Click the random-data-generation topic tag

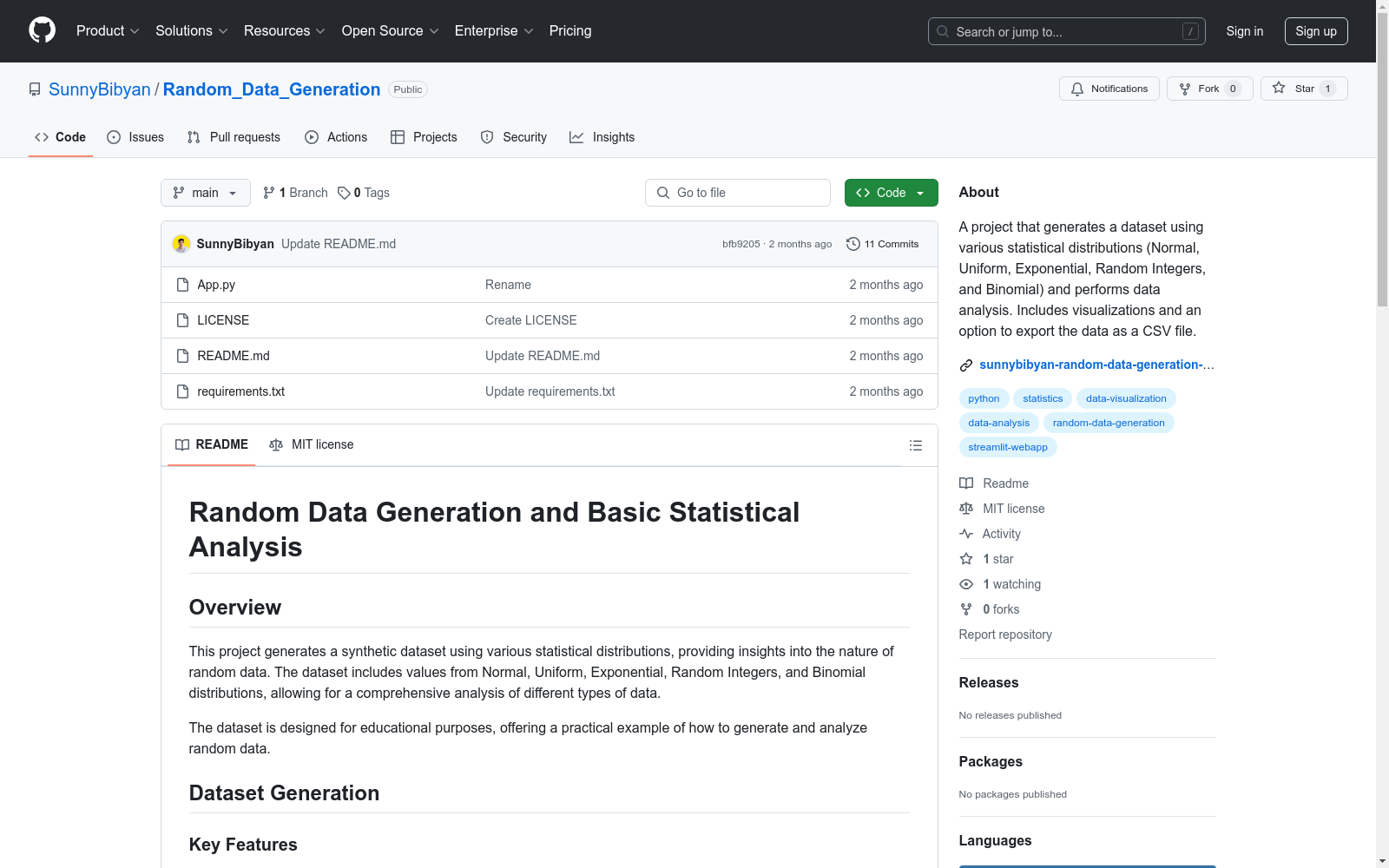[1109, 423]
